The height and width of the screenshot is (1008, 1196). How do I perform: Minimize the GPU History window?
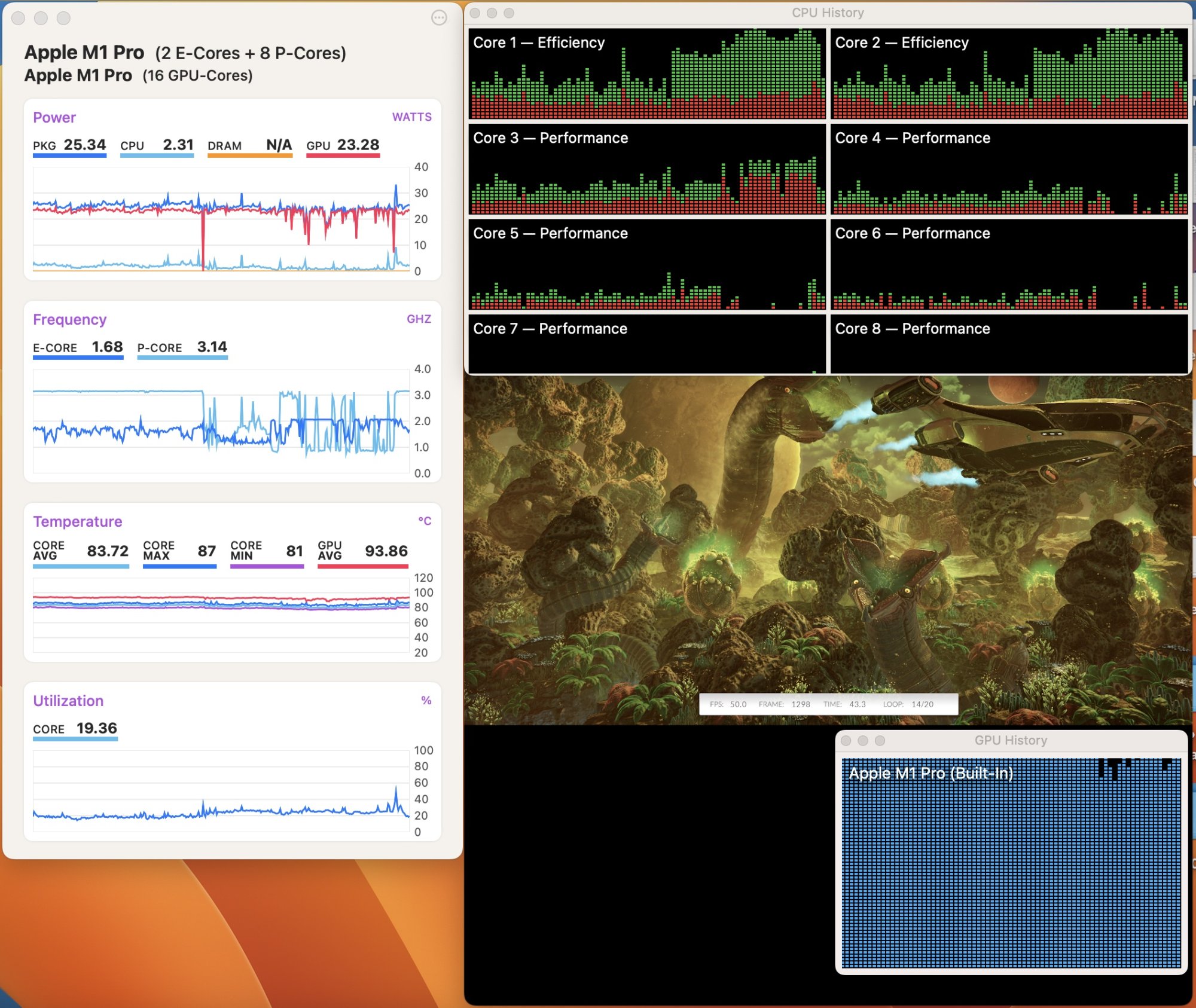862,740
